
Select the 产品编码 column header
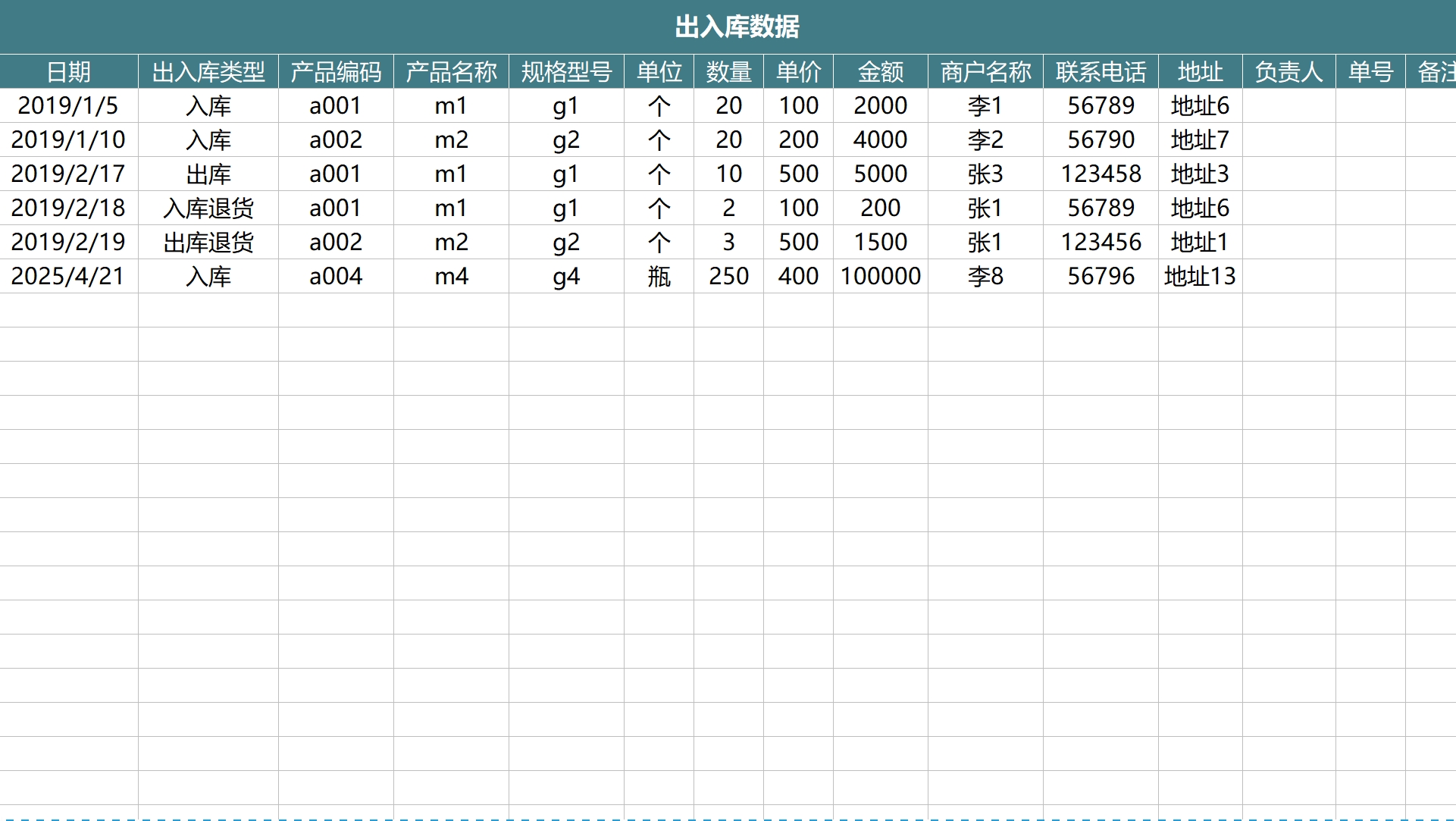[336, 72]
